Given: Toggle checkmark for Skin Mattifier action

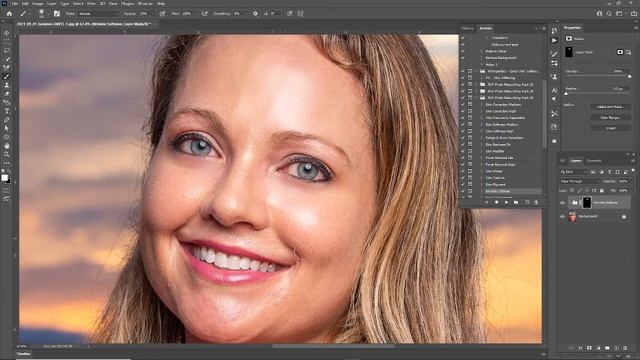Looking at the screenshot, I should [x=463, y=151].
